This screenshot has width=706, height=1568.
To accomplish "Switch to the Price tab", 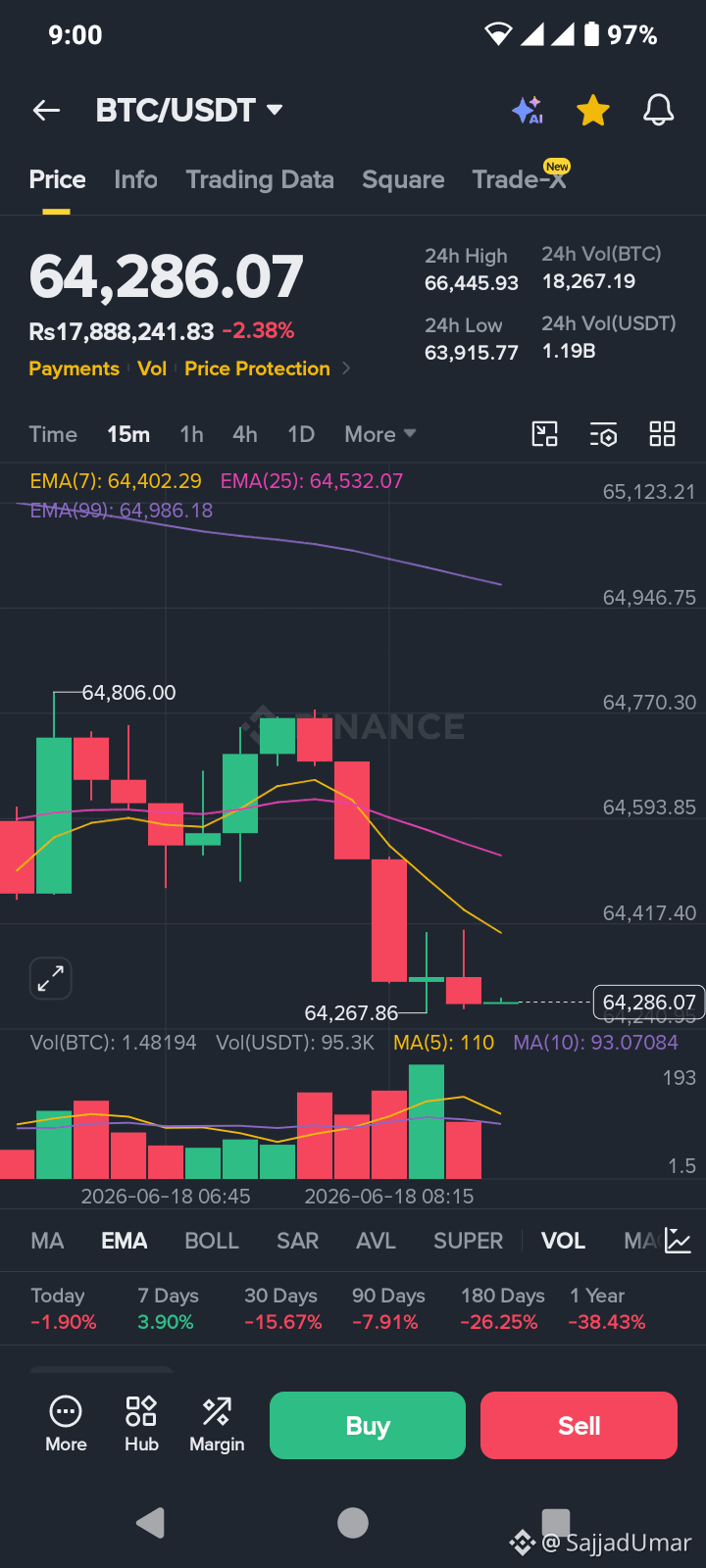I will pyautogui.click(x=57, y=179).
